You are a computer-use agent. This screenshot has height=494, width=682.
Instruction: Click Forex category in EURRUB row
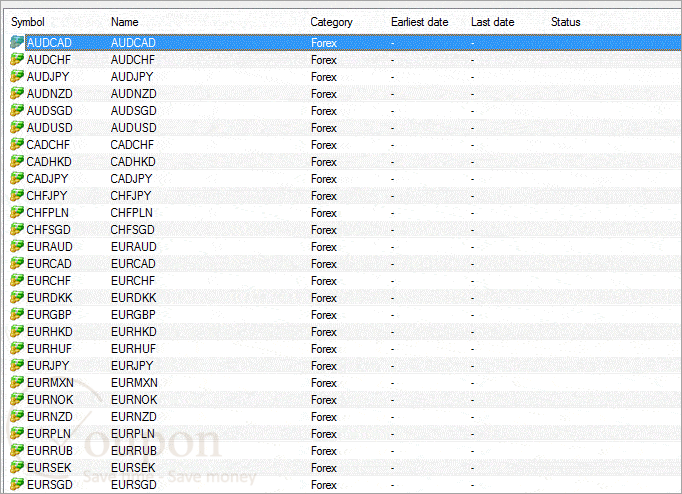click(324, 451)
